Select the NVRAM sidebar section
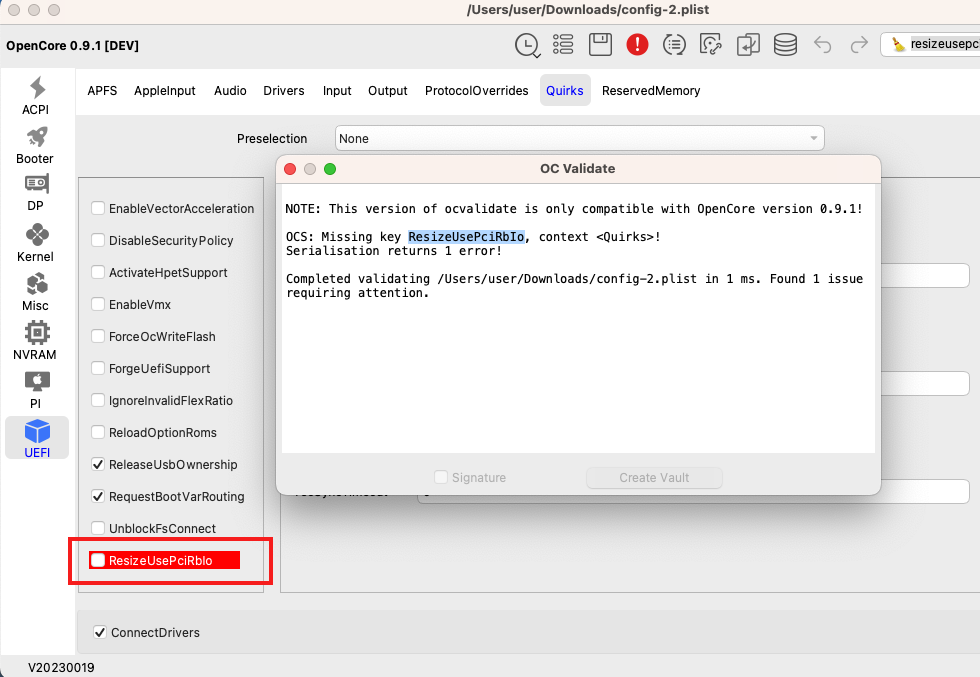980x677 pixels. (x=36, y=341)
